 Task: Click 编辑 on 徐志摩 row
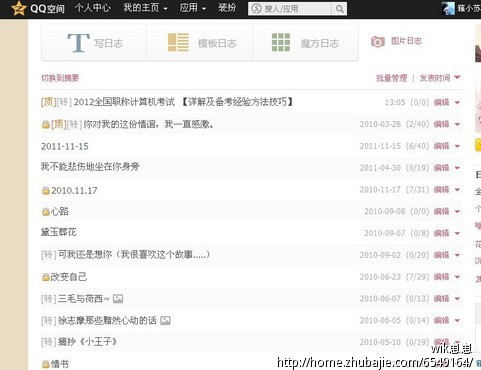coord(442,320)
